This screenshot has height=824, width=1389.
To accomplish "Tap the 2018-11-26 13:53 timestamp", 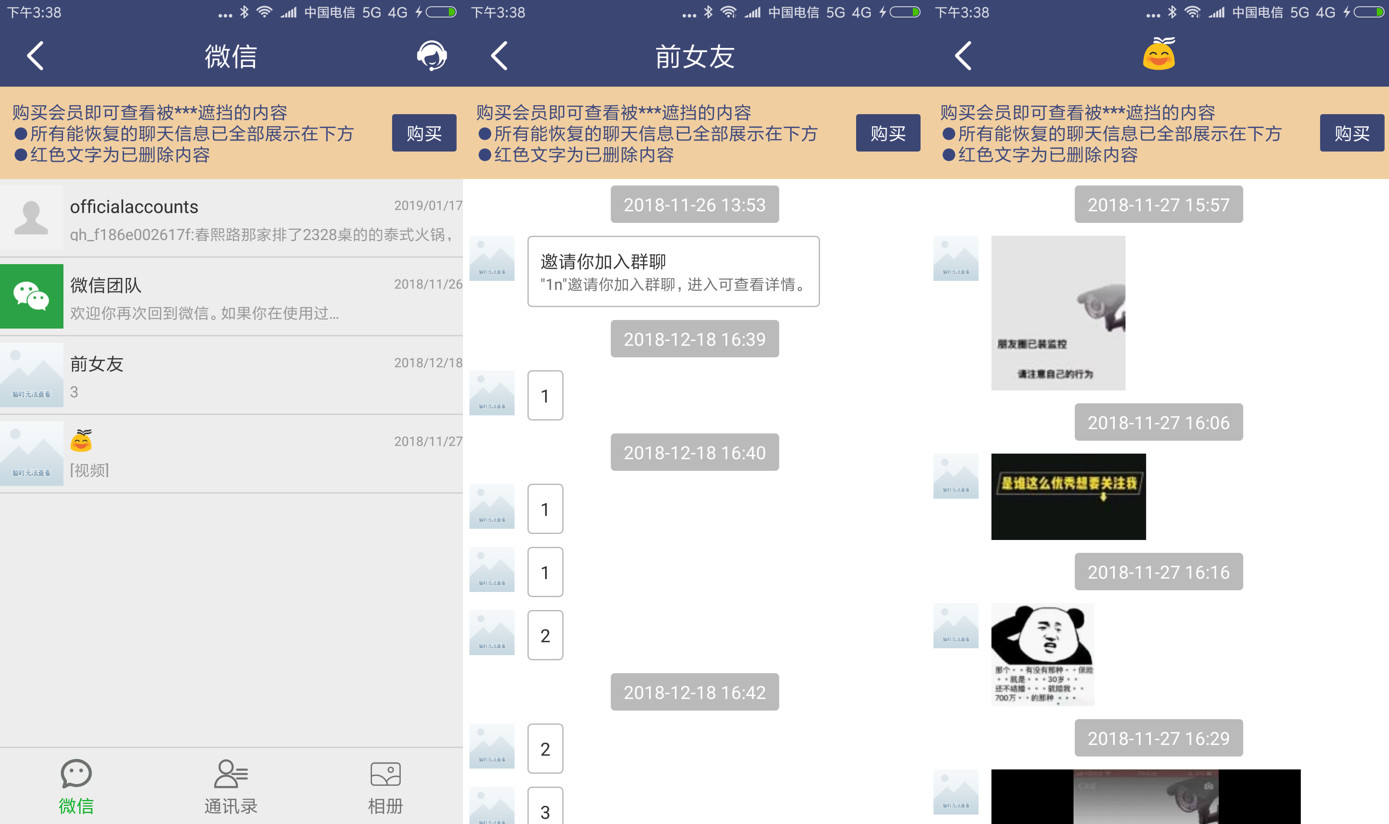I will click(695, 205).
